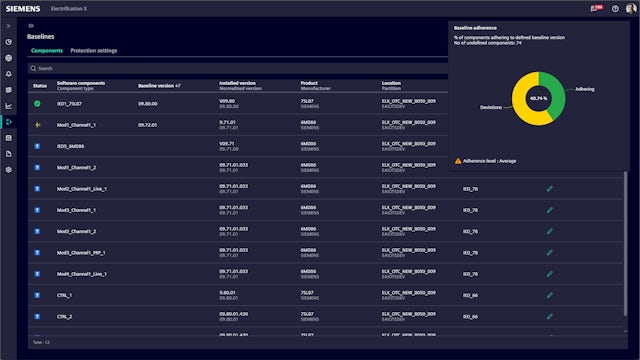Viewport: 640px width, 360px height.
Task: Open the analytics chart icon in sidebar
Action: pos(9,106)
